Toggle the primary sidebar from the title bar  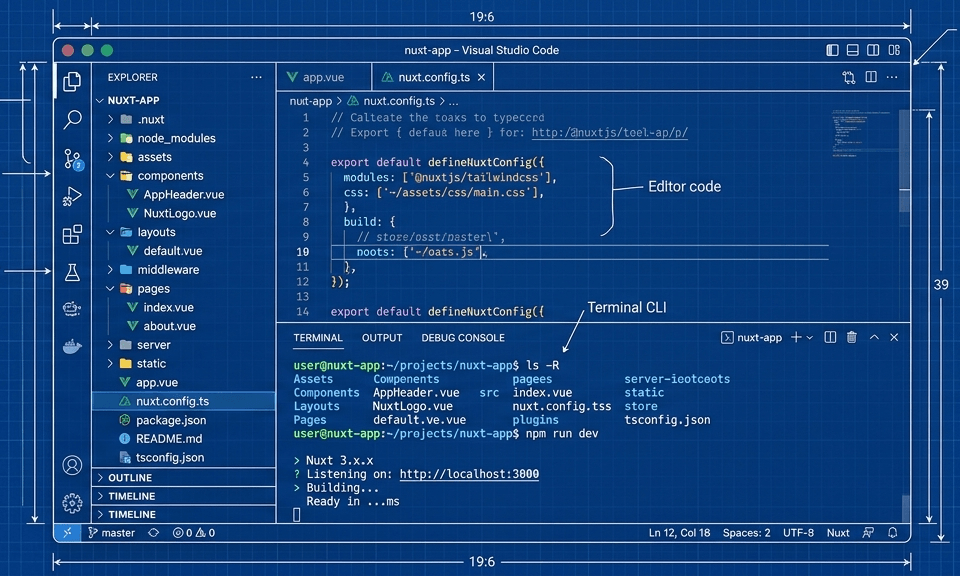click(x=832, y=50)
